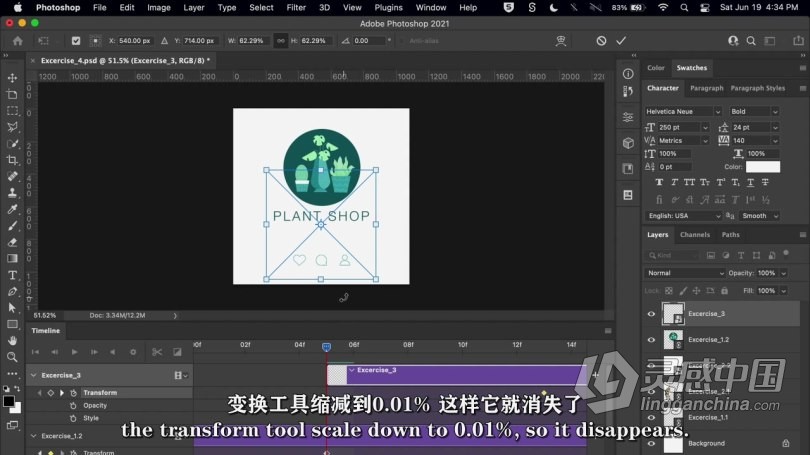Viewport: 810px width, 455px height.
Task: Switch to the Color panel tab
Action: (656, 68)
